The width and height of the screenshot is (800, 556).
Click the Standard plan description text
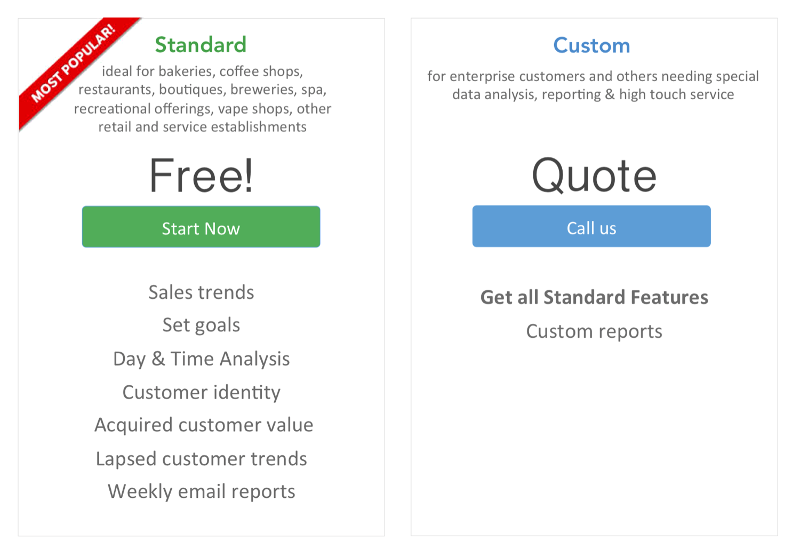pos(202,99)
